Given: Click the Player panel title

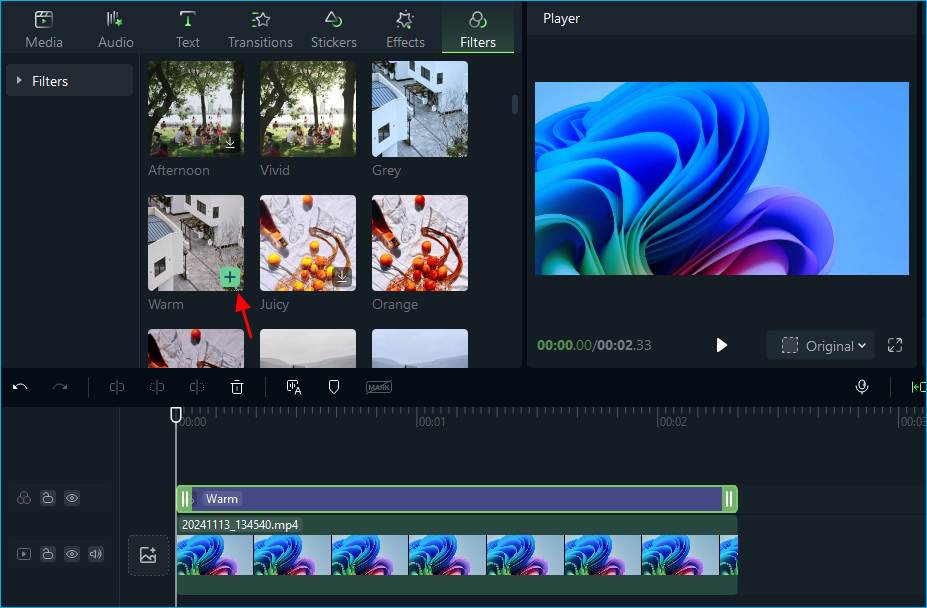Looking at the screenshot, I should pos(561,18).
